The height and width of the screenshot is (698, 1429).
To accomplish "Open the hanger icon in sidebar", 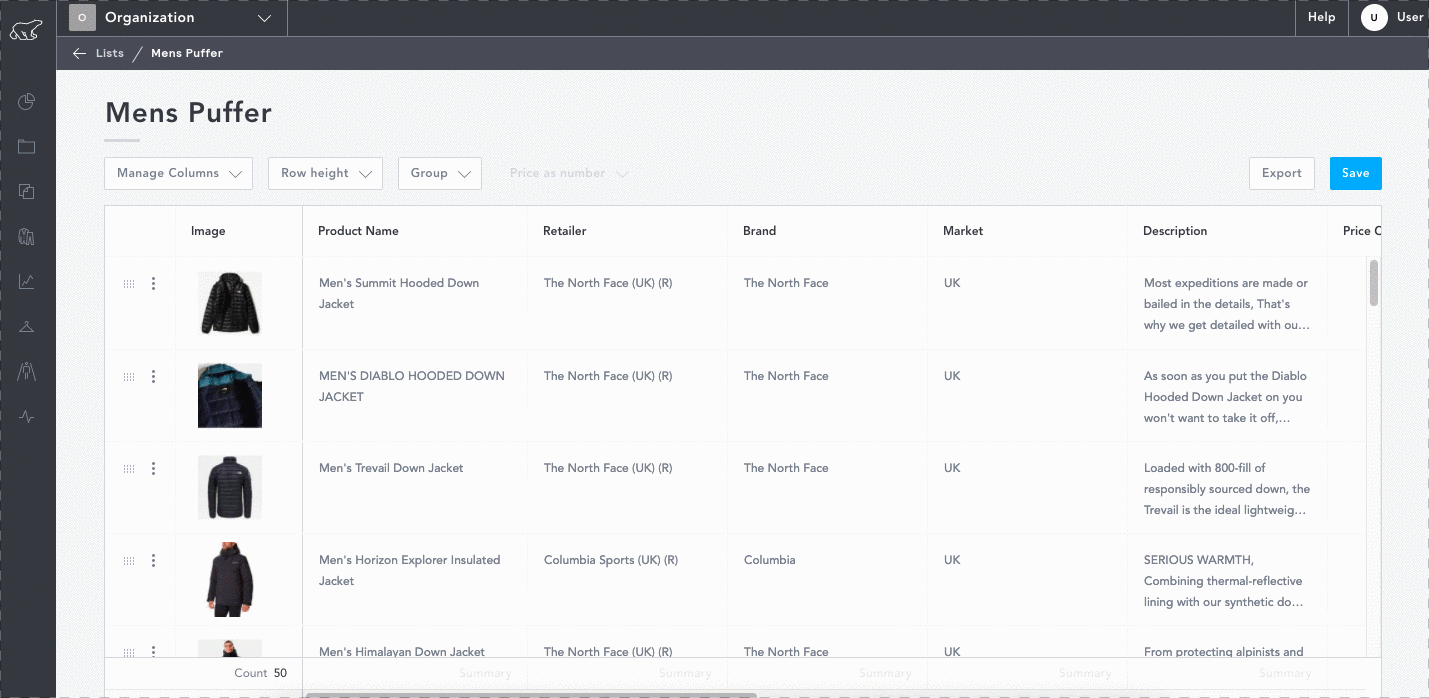I will pos(27,327).
